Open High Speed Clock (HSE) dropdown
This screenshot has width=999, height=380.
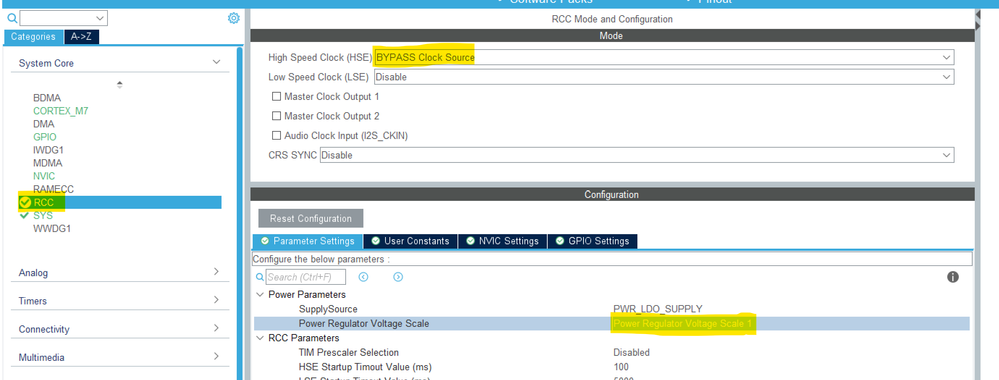(664, 57)
